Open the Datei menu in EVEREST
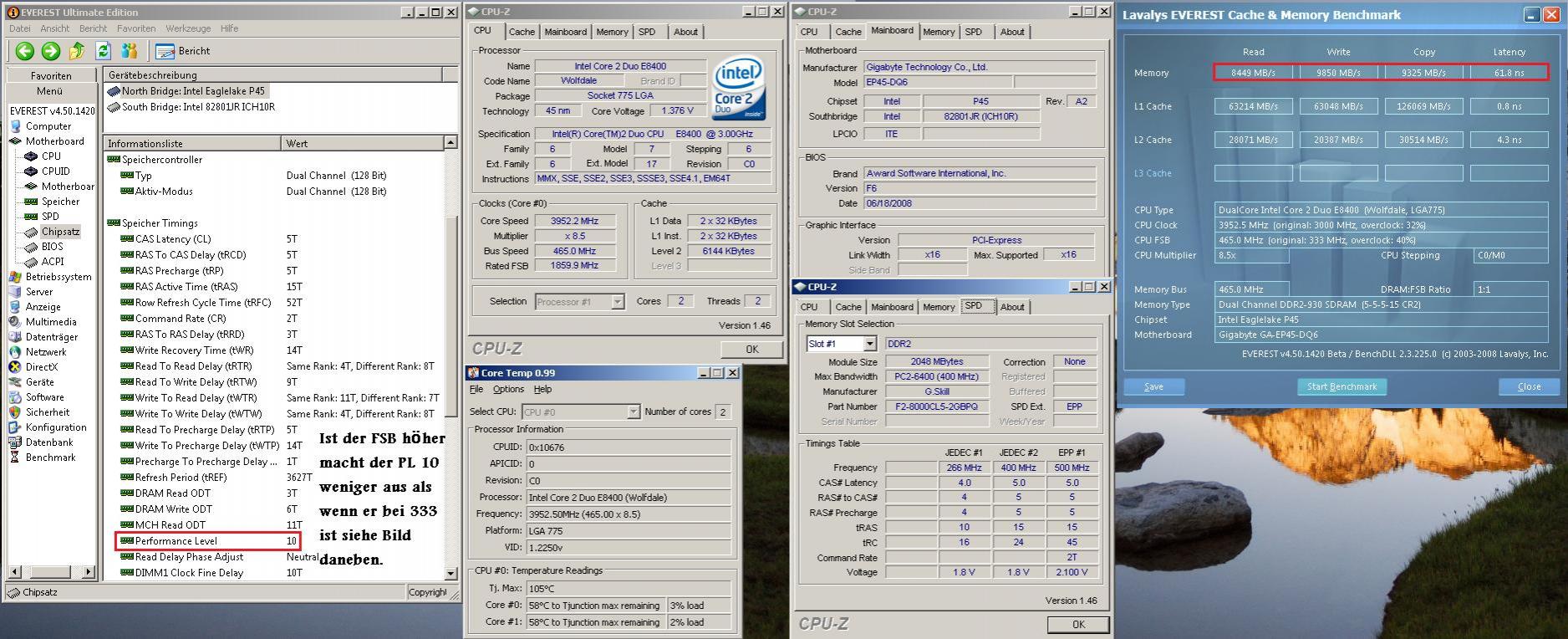The image size is (1568, 639). (19, 28)
